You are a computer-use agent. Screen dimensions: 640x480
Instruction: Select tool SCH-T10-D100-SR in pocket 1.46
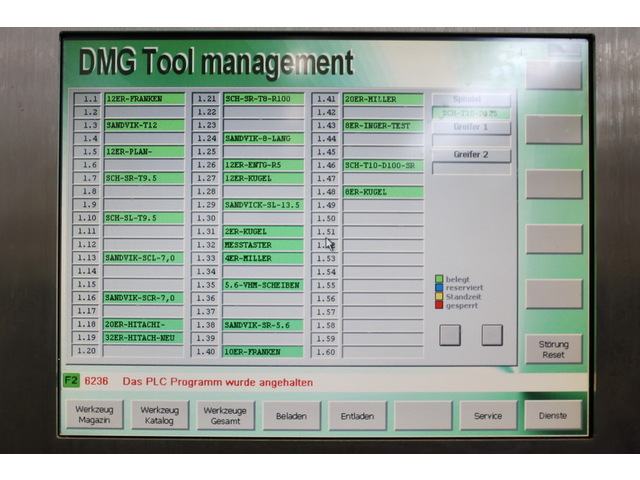(383, 165)
